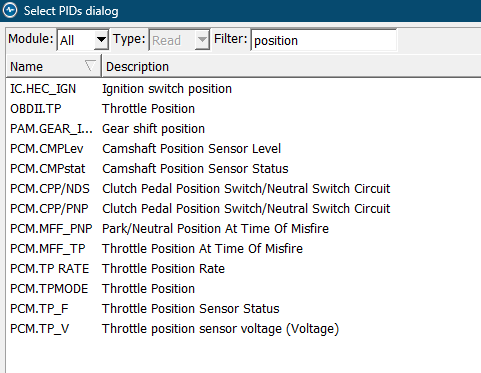Image resolution: width=481 pixels, height=373 pixels.
Task: Select the IC.HEC_IGN row
Action: pos(243,89)
